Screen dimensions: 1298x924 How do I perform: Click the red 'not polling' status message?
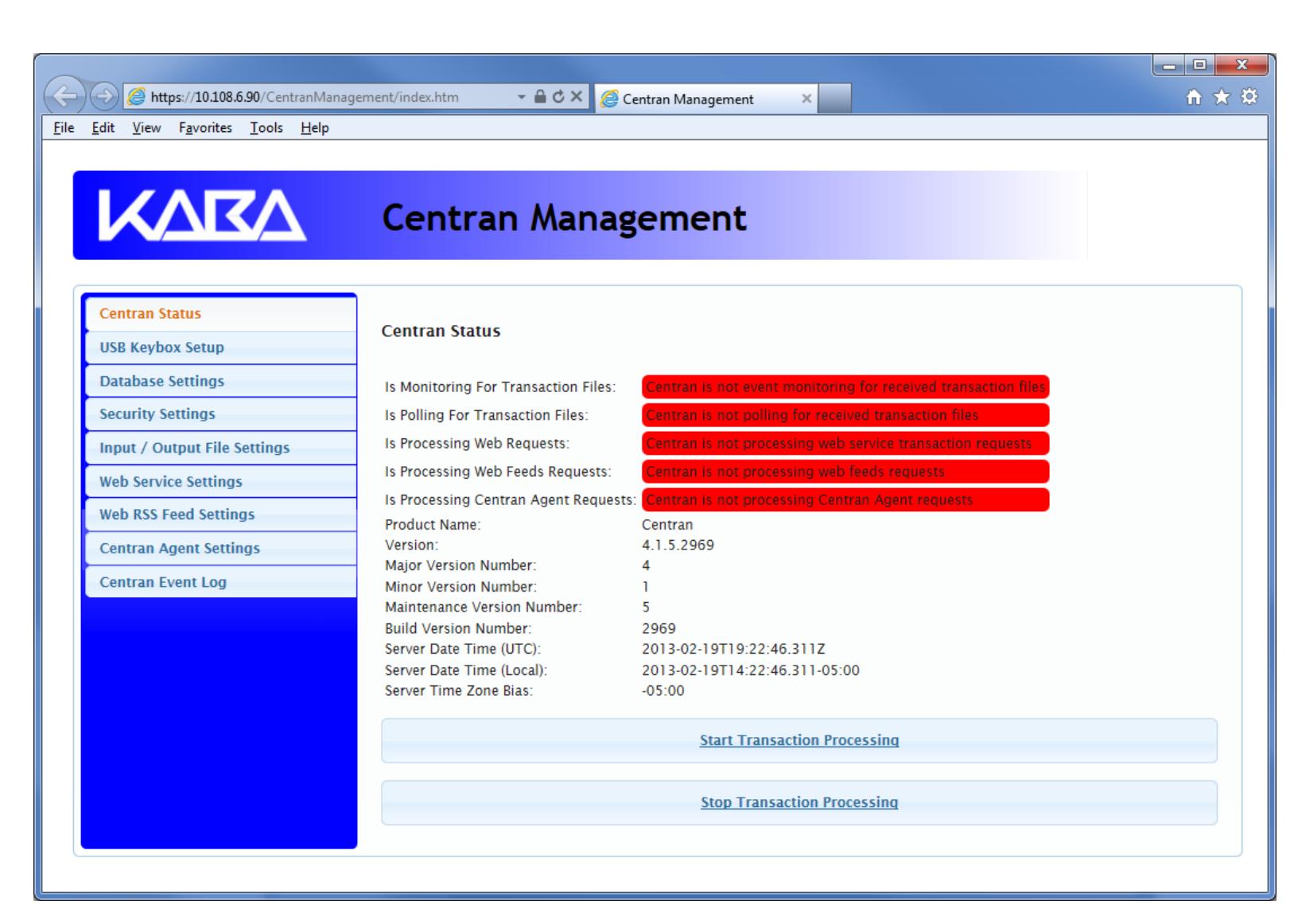coord(845,415)
